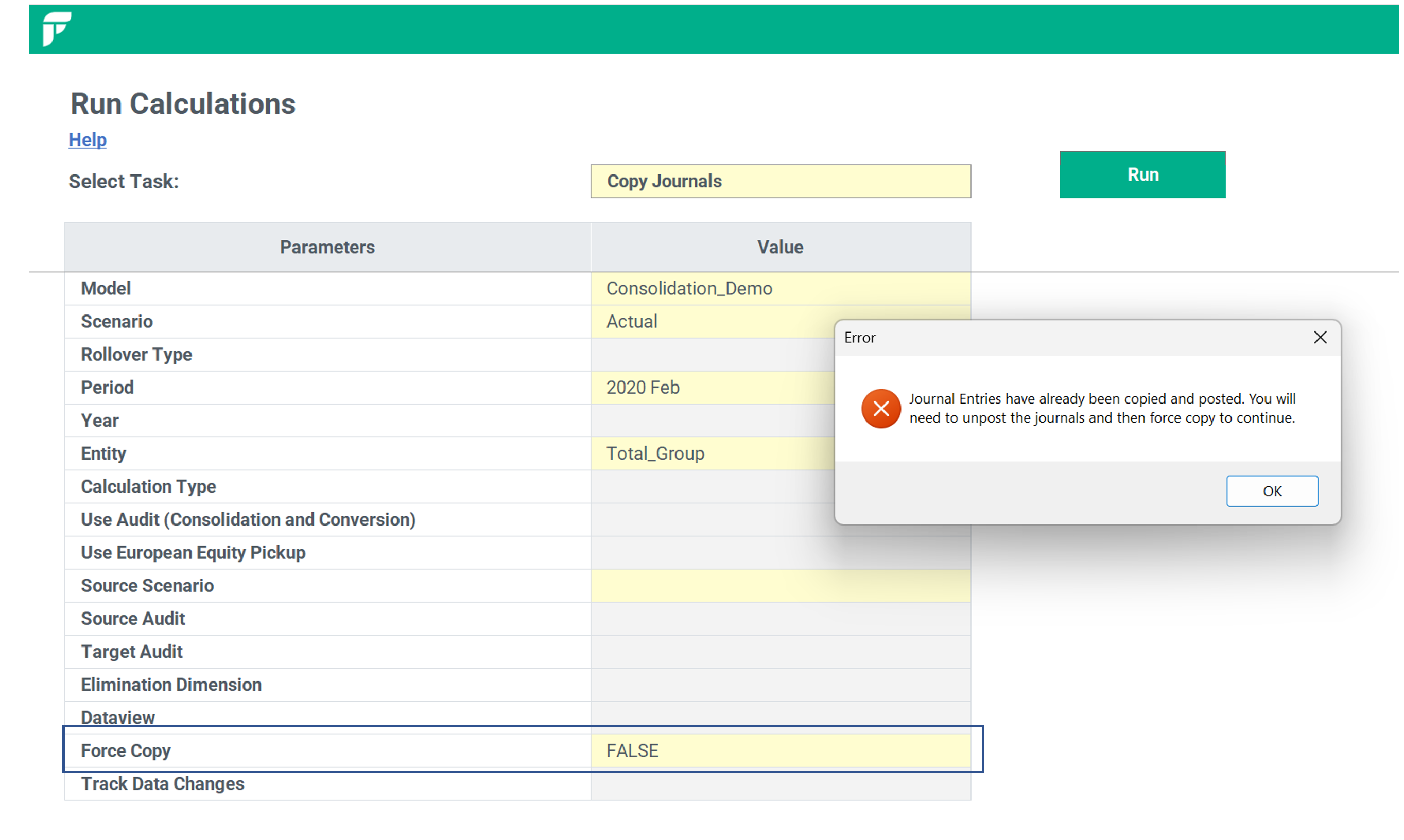This screenshot has height=840, width=1404.
Task: Click the Source Scenario parameter label
Action: (147, 586)
